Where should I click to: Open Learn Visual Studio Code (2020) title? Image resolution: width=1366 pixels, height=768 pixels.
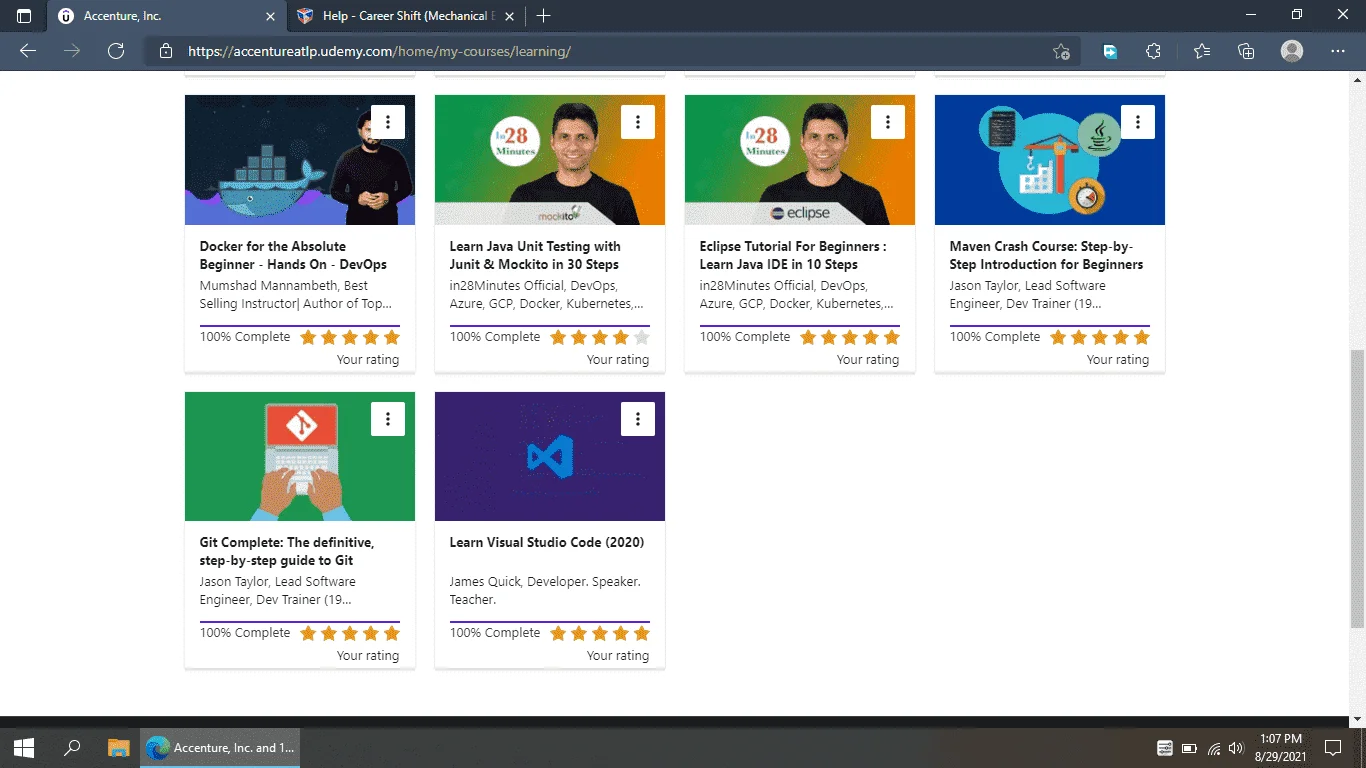point(547,542)
